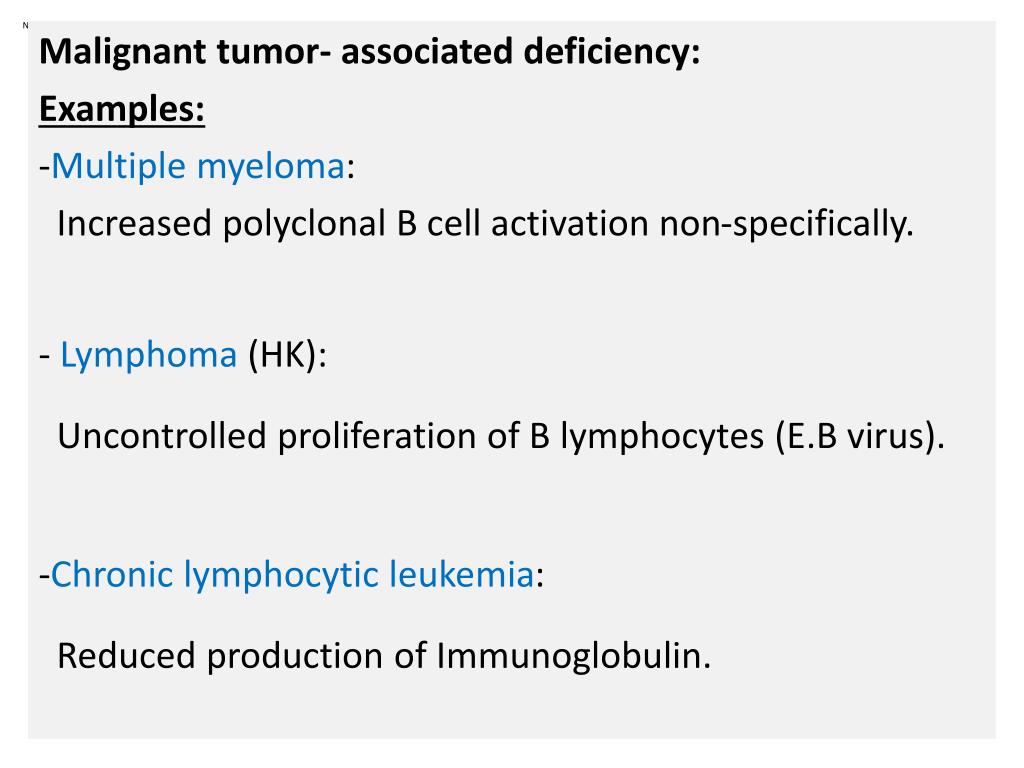Image resolution: width=1024 pixels, height=768 pixels.
Task: Click the blue 'Chronic lymphocytic leukemia' text
Action: click(293, 575)
